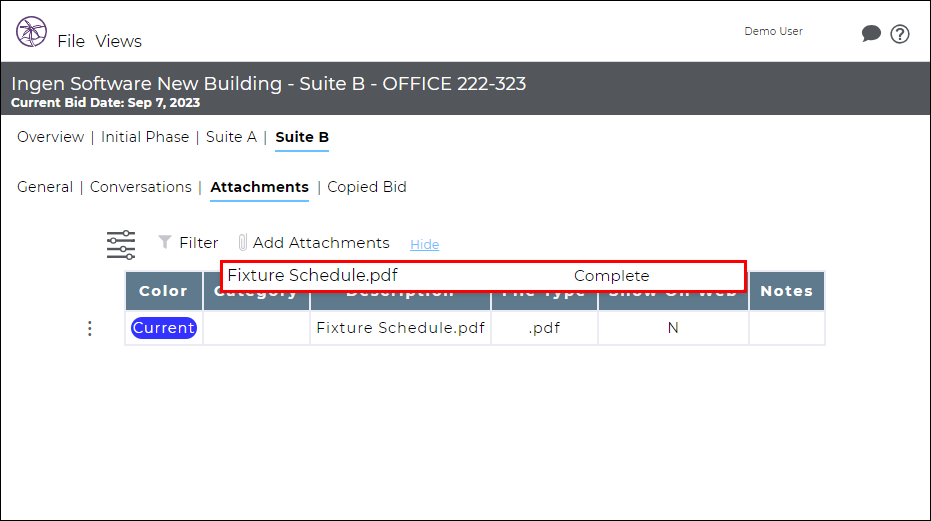Click the paperclip Add Attachments icon
The height and width of the screenshot is (521, 931).
[242, 242]
